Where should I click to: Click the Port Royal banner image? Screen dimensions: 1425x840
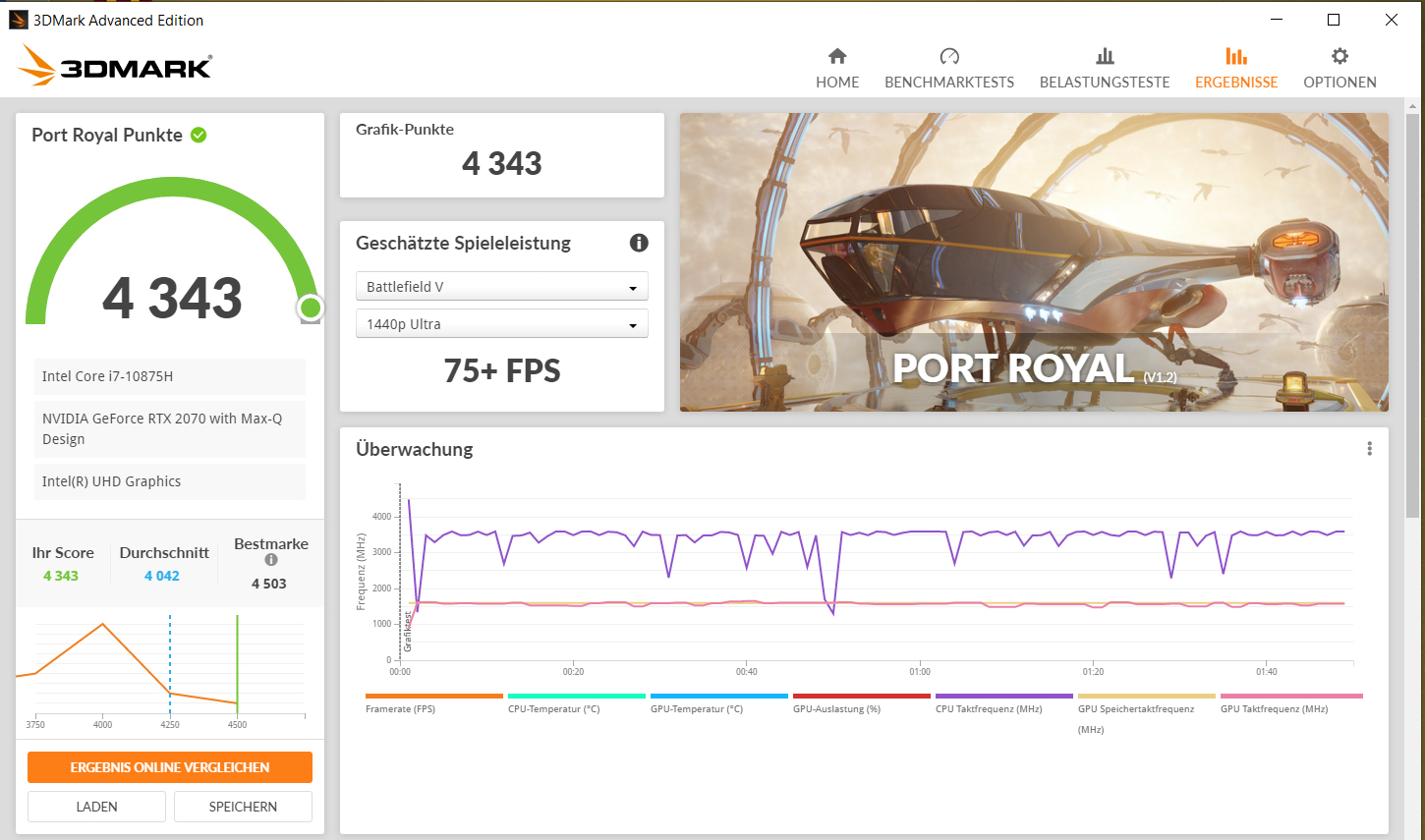[x=1034, y=261]
